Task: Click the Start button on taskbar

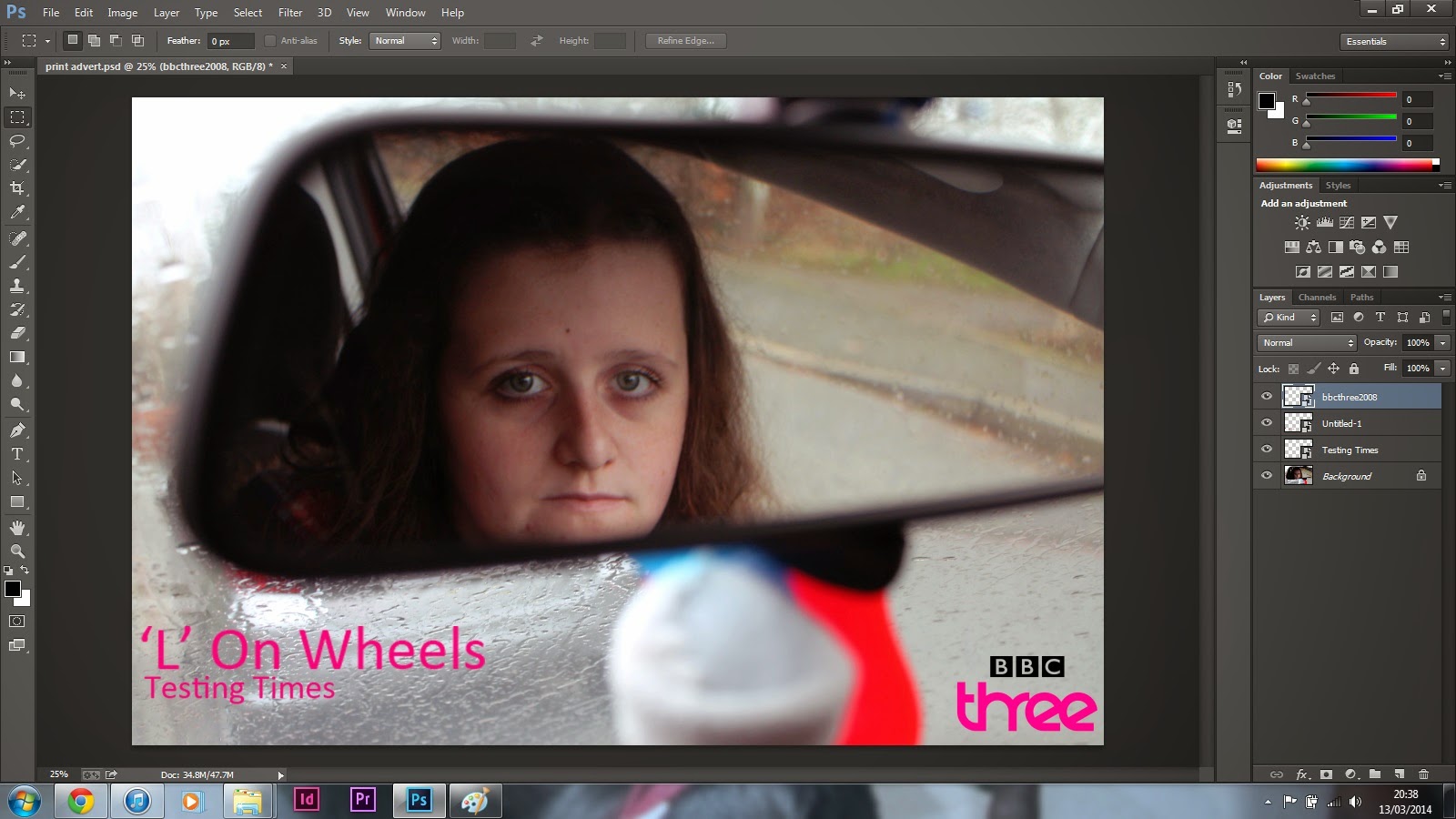Action: click(25, 801)
